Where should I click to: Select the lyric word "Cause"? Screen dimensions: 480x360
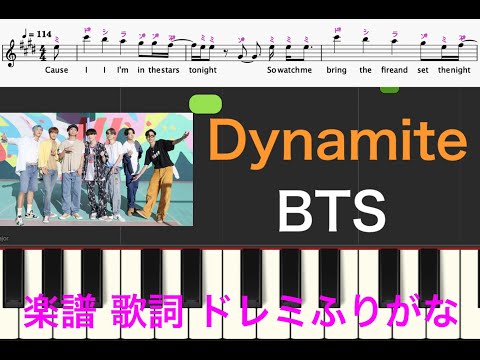coord(57,70)
